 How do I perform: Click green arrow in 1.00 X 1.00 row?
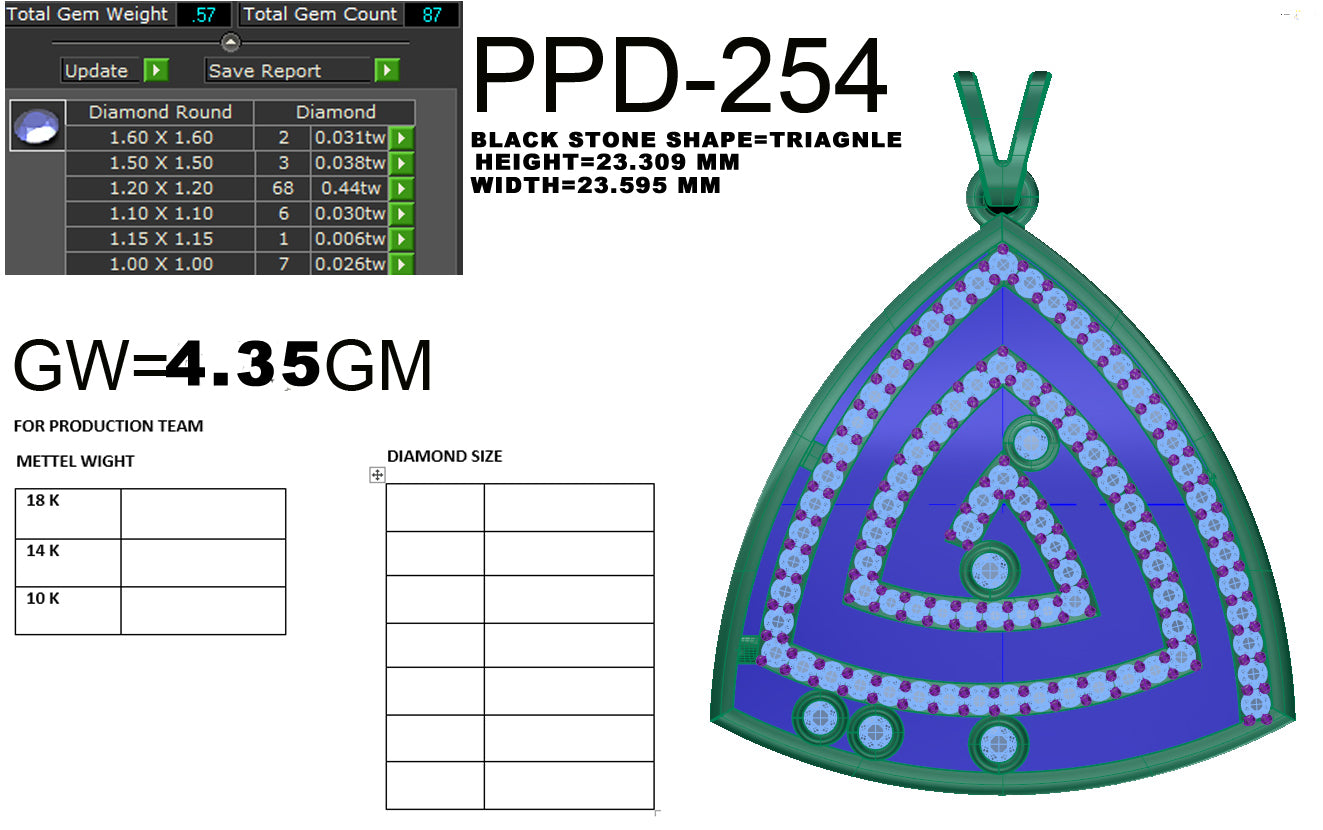pos(402,265)
